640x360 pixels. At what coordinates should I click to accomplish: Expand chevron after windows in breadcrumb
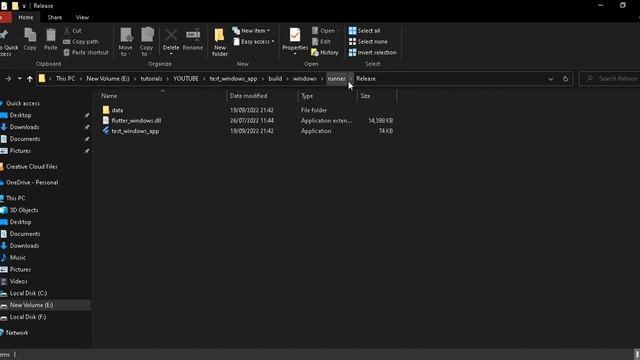(x=322, y=79)
